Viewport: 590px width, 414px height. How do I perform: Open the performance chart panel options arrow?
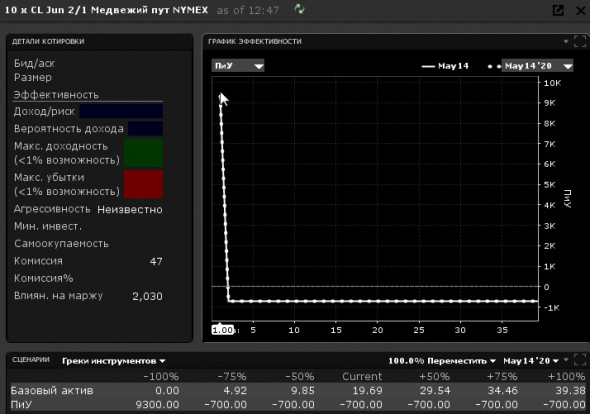point(566,41)
